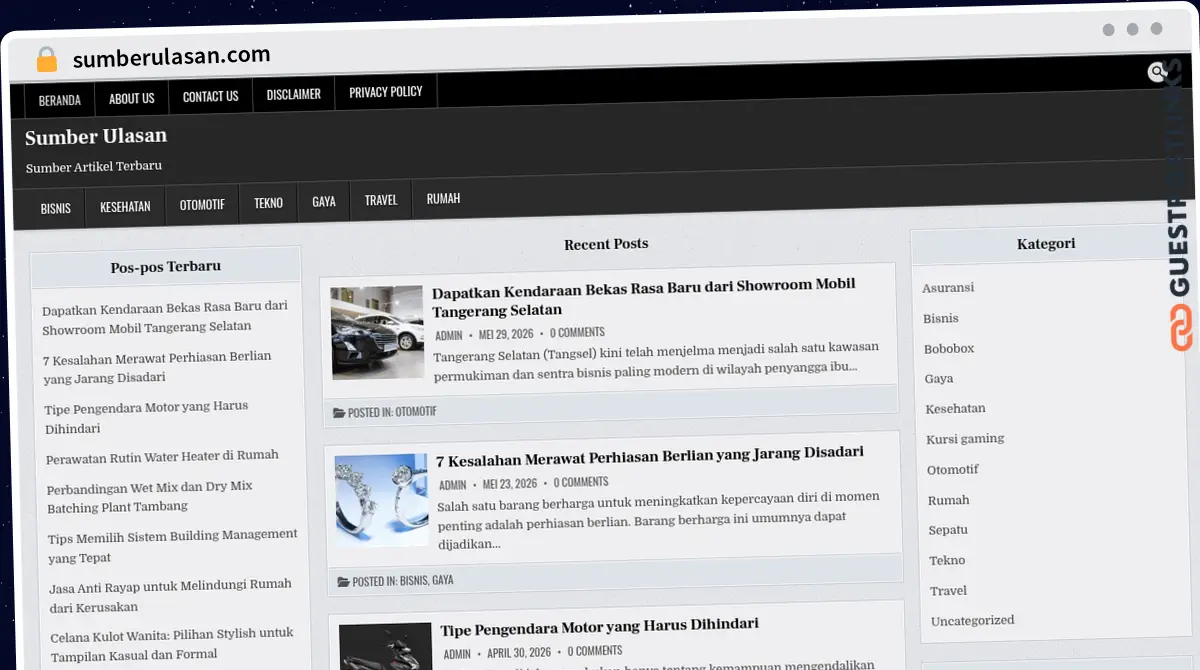Open Dapatkan Kendaraan Bekas headline in Recent Posts

coord(644,297)
